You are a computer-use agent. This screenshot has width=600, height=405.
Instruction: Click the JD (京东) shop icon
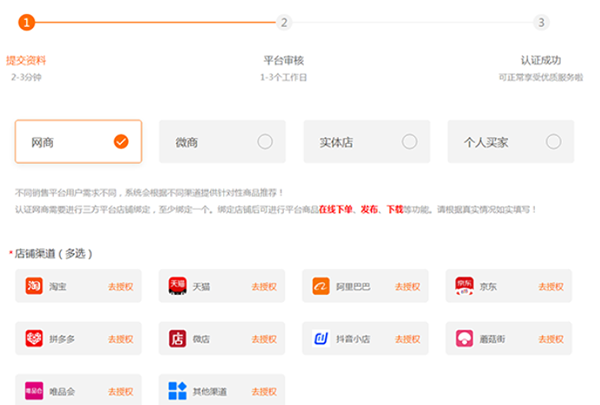(465, 286)
